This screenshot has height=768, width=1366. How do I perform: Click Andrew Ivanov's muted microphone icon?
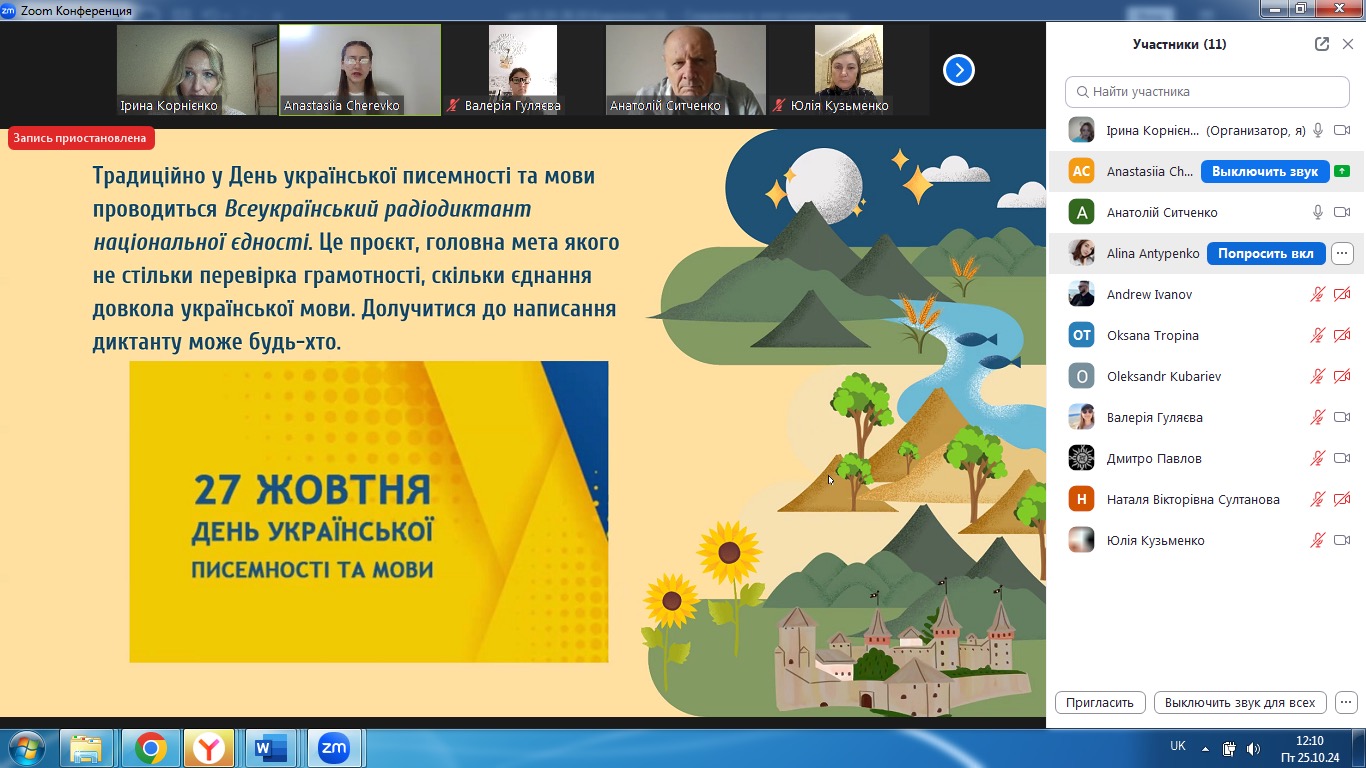point(1318,295)
